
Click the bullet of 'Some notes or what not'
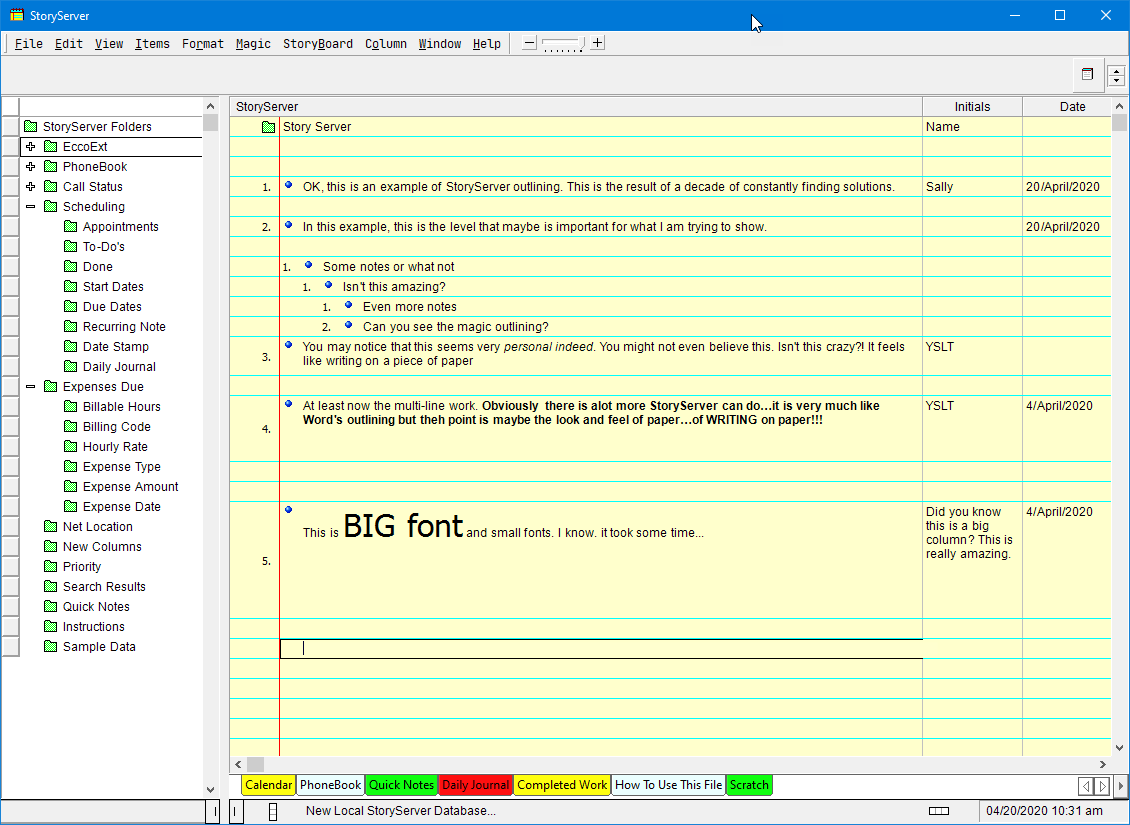(x=308, y=265)
